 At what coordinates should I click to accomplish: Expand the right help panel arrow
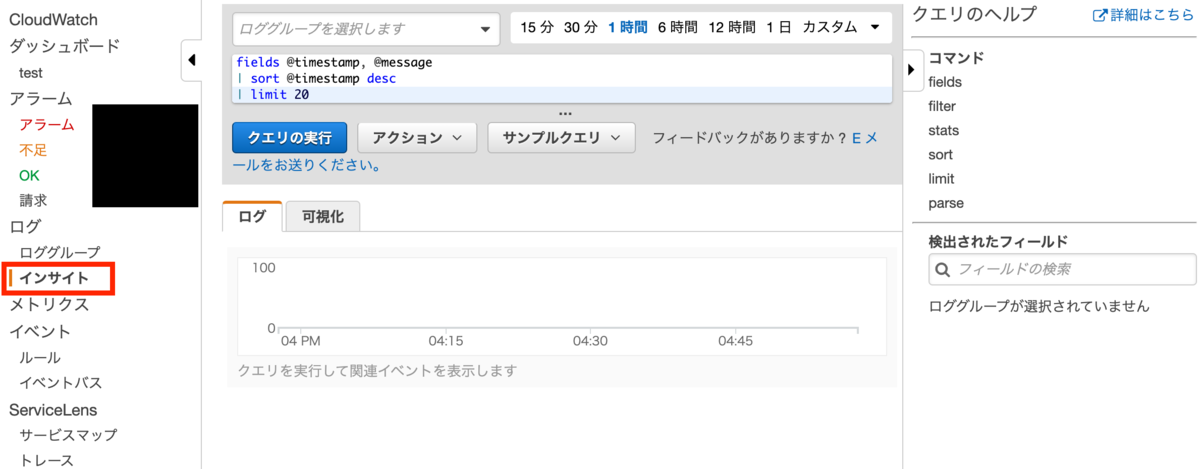[x=910, y=69]
